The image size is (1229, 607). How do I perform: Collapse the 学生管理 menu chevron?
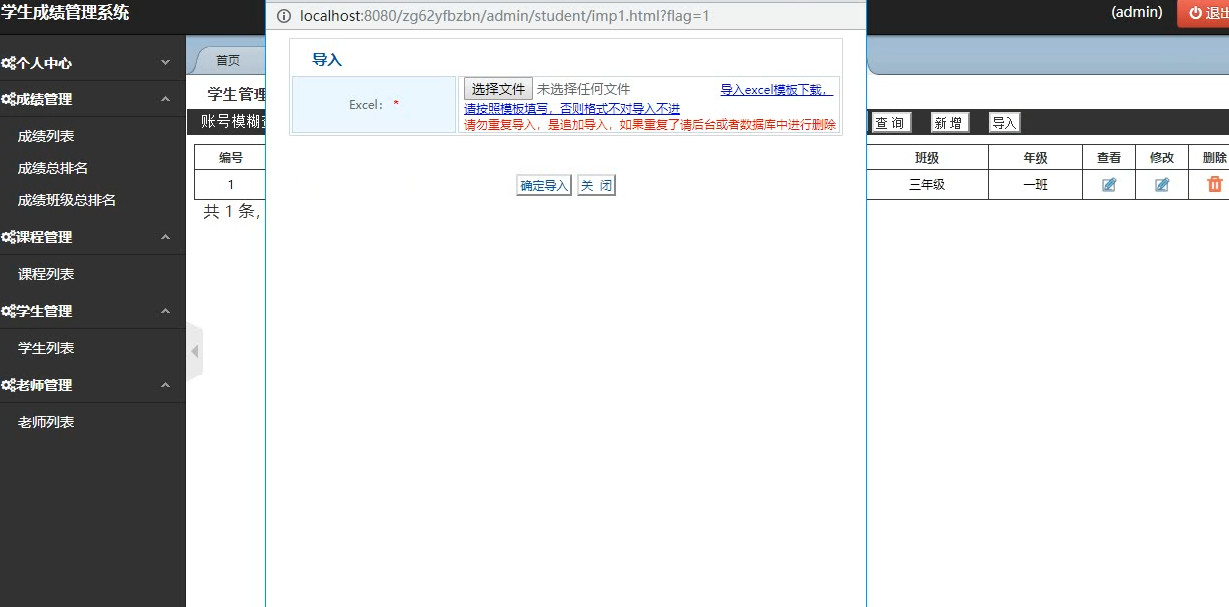click(166, 311)
